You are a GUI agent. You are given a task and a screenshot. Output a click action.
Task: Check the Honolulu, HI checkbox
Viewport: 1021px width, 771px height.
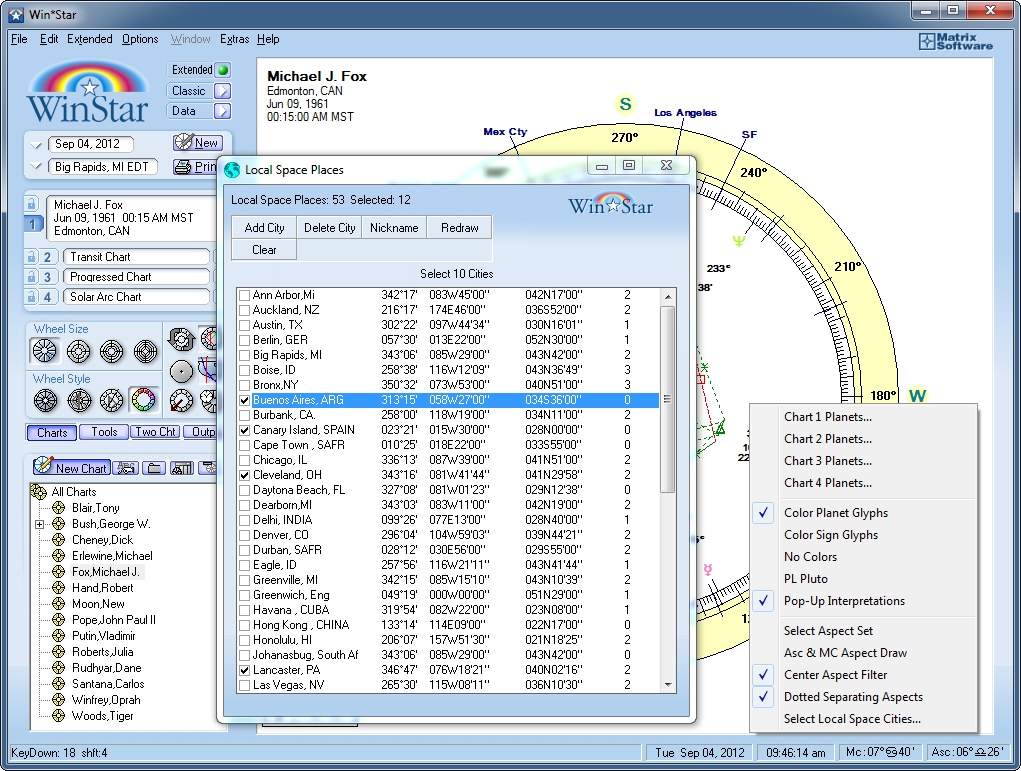point(244,639)
